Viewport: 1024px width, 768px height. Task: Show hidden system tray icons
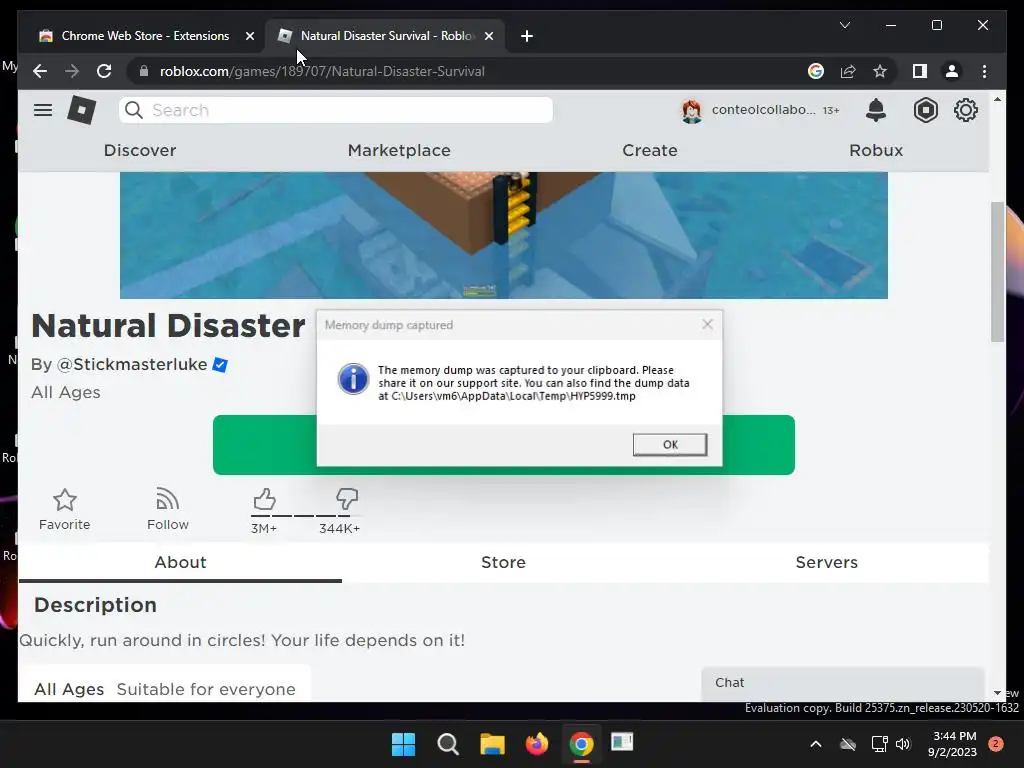click(816, 744)
